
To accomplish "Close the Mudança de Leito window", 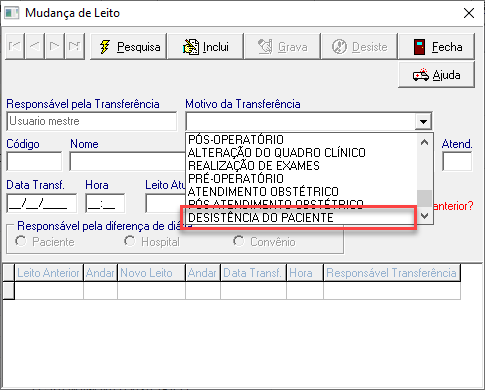I will tap(469, 13).
